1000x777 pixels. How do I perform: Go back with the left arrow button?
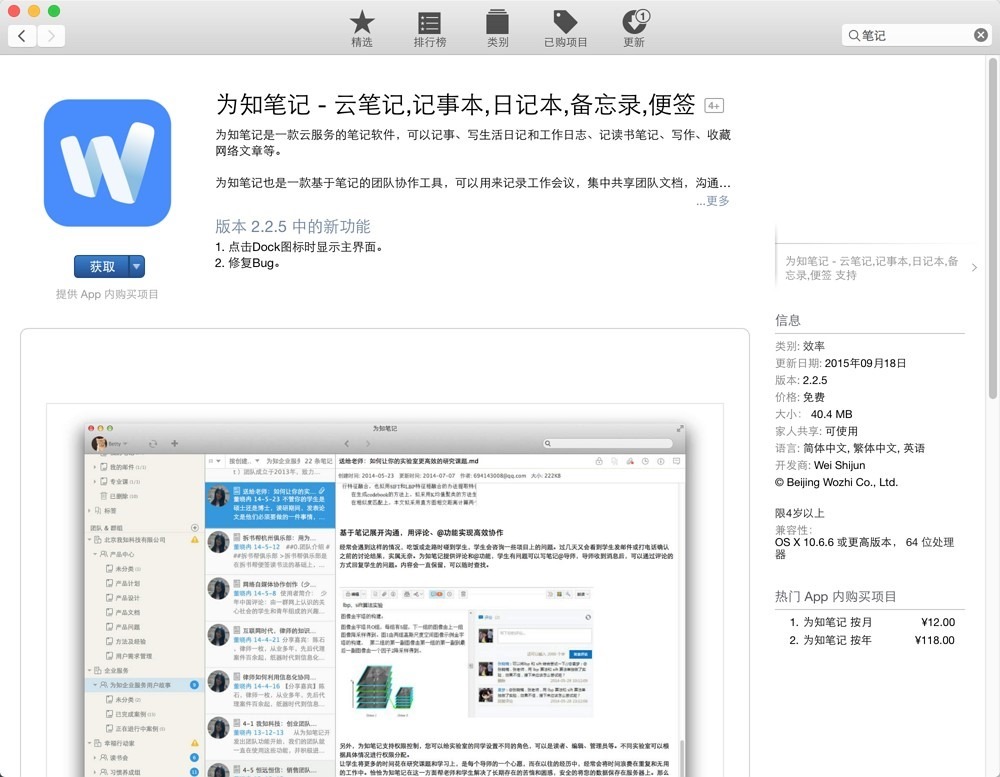tap(22, 36)
